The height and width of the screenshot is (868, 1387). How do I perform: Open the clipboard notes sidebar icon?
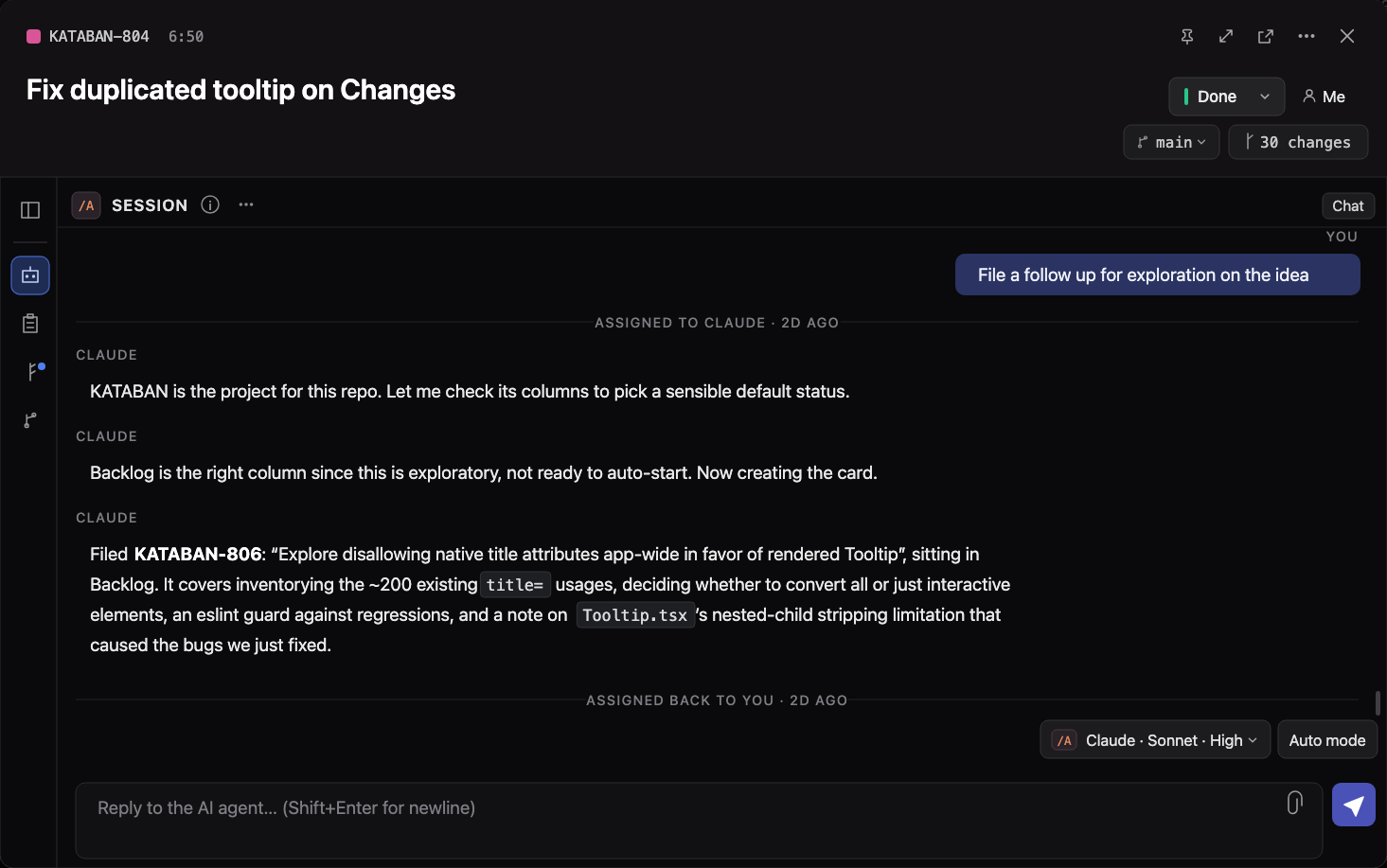pyautogui.click(x=30, y=324)
